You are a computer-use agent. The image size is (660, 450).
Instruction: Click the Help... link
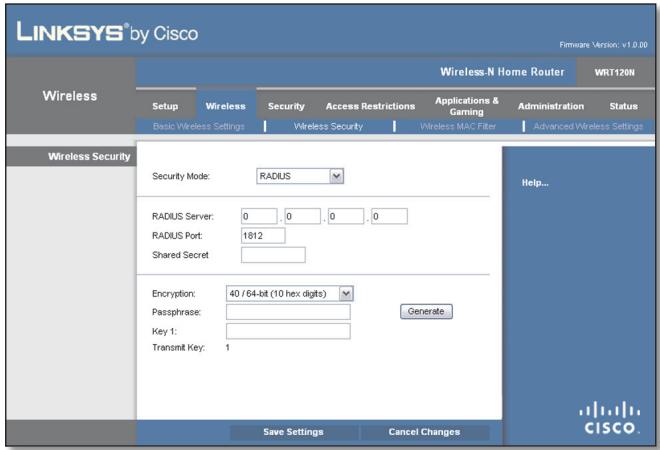pyautogui.click(x=535, y=183)
